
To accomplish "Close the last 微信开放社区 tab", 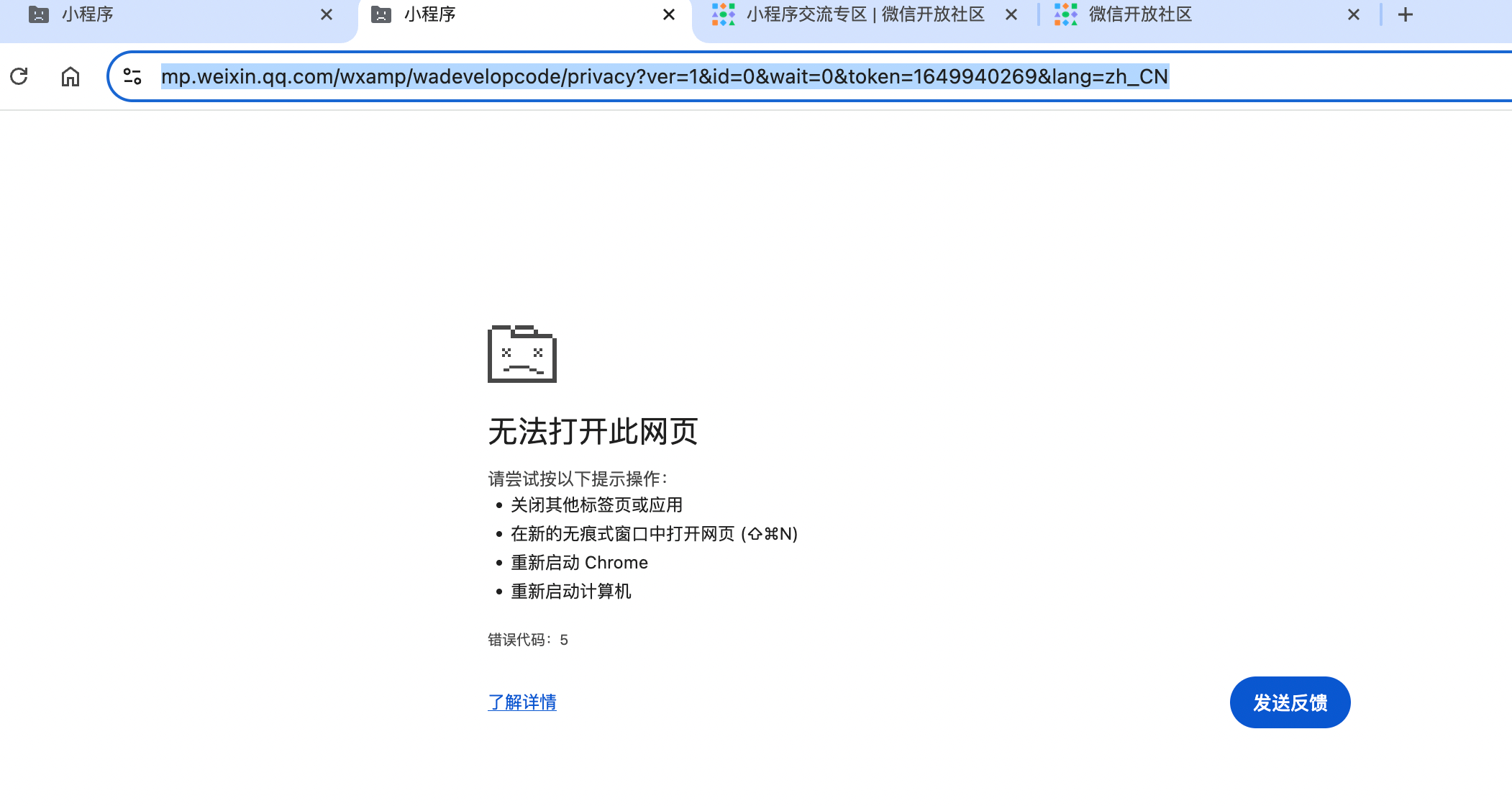I will 1354,14.
